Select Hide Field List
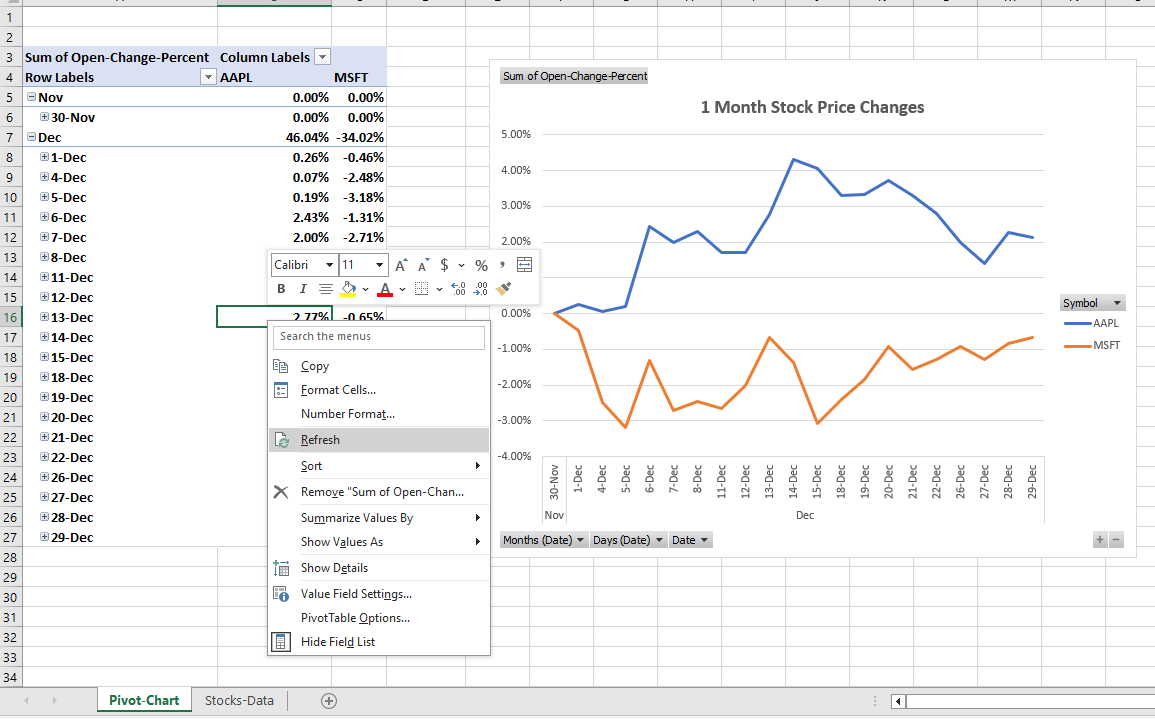 pyautogui.click(x=379, y=642)
